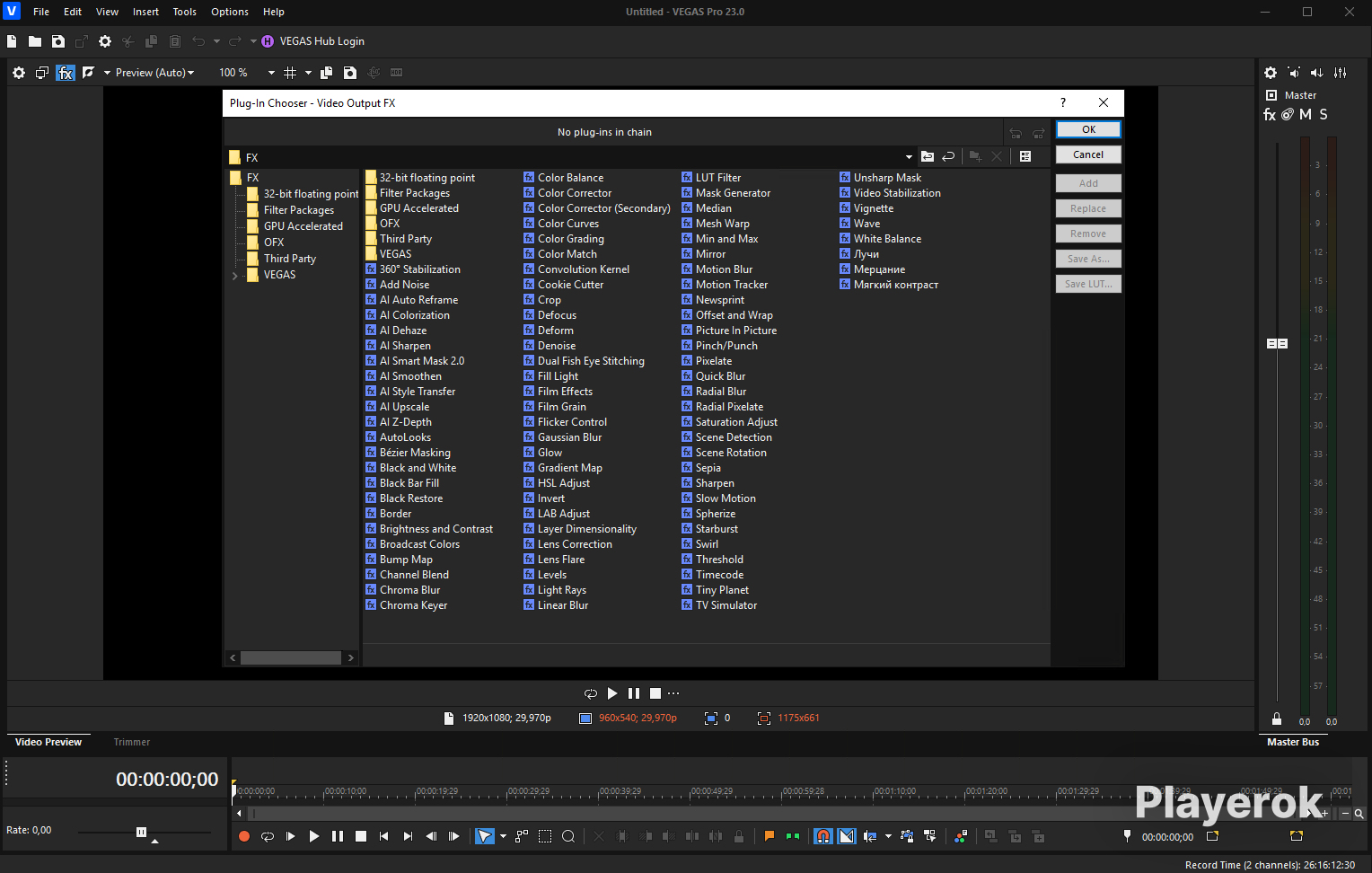Open the View menu
Viewport: 1372px width, 873px height.
[x=107, y=12]
